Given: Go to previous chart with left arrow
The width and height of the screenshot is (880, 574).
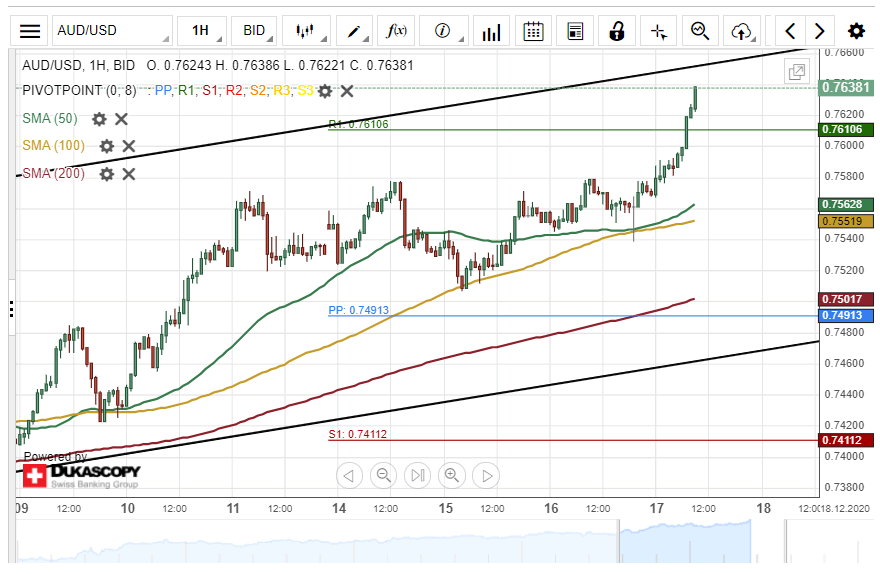Looking at the screenshot, I should click(x=790, y=31).
